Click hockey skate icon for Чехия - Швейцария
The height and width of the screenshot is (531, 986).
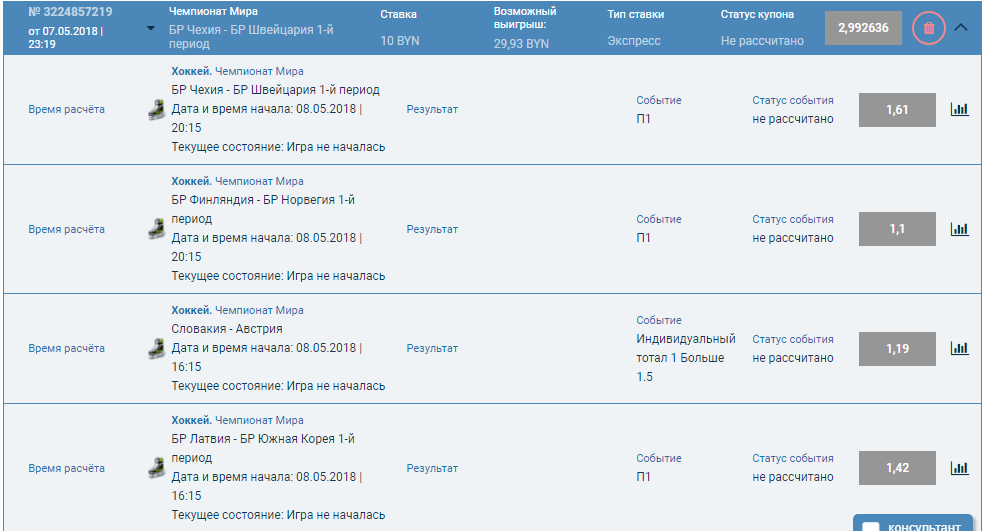coord(155,110)
